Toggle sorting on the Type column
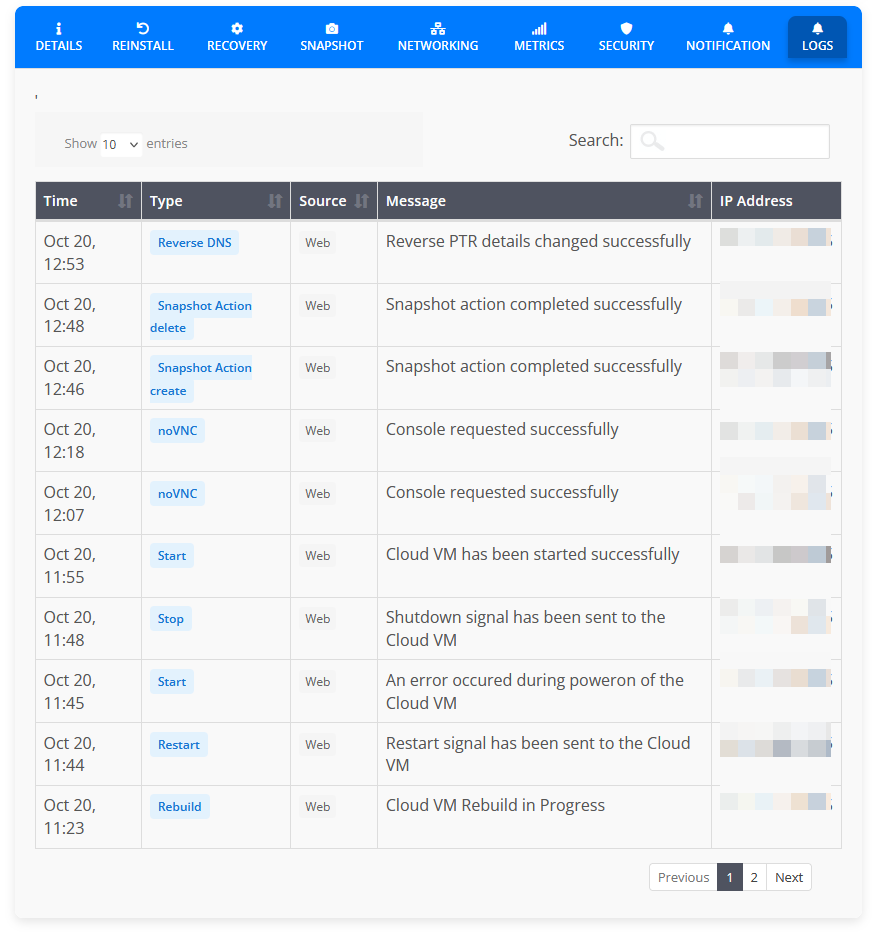Viewport: 878px width, 935px height. [x=278, y=200]
